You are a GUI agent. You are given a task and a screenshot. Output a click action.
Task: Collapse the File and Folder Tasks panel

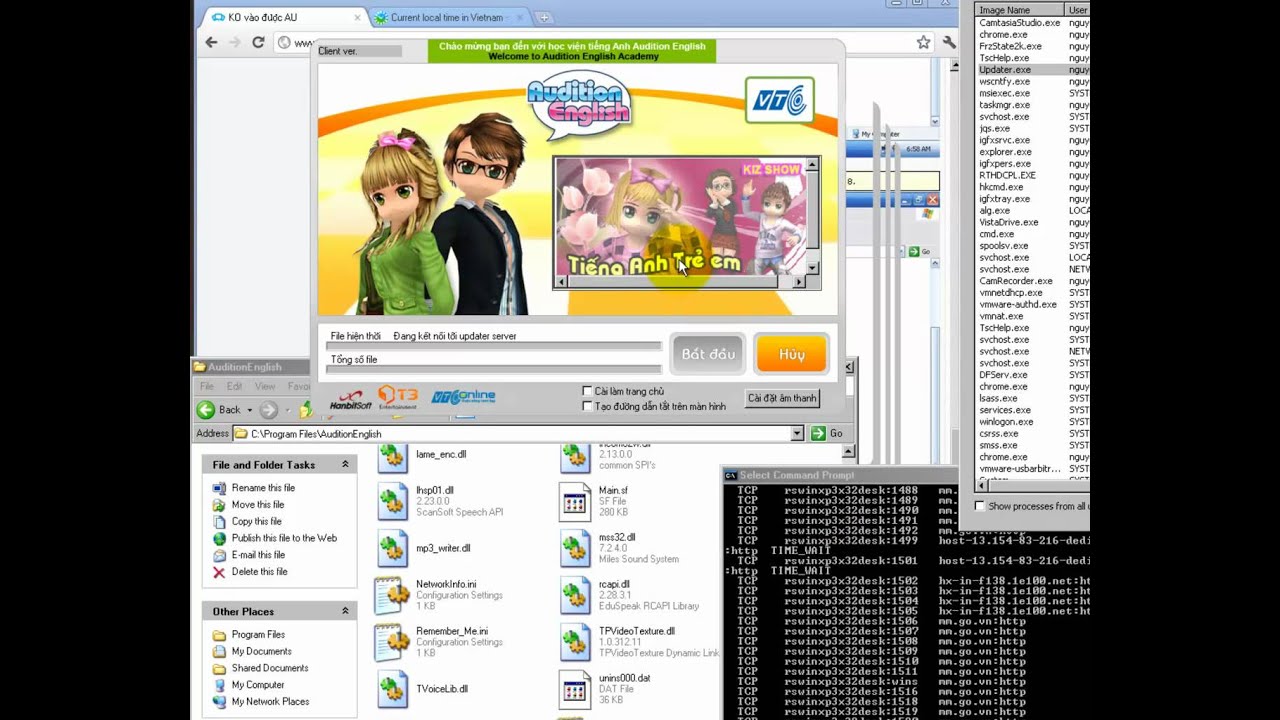pos(345,464)
